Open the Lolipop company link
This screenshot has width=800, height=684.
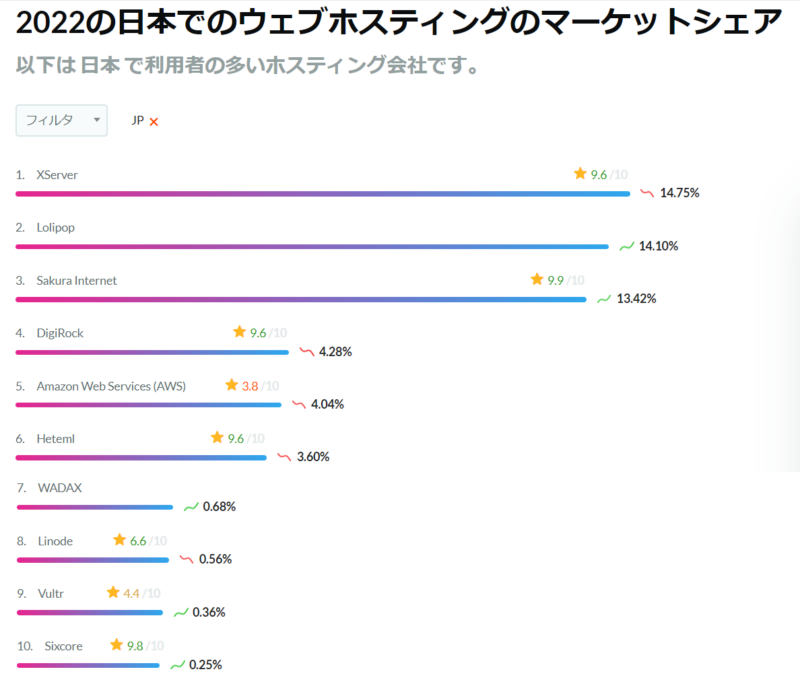point(55,226)
